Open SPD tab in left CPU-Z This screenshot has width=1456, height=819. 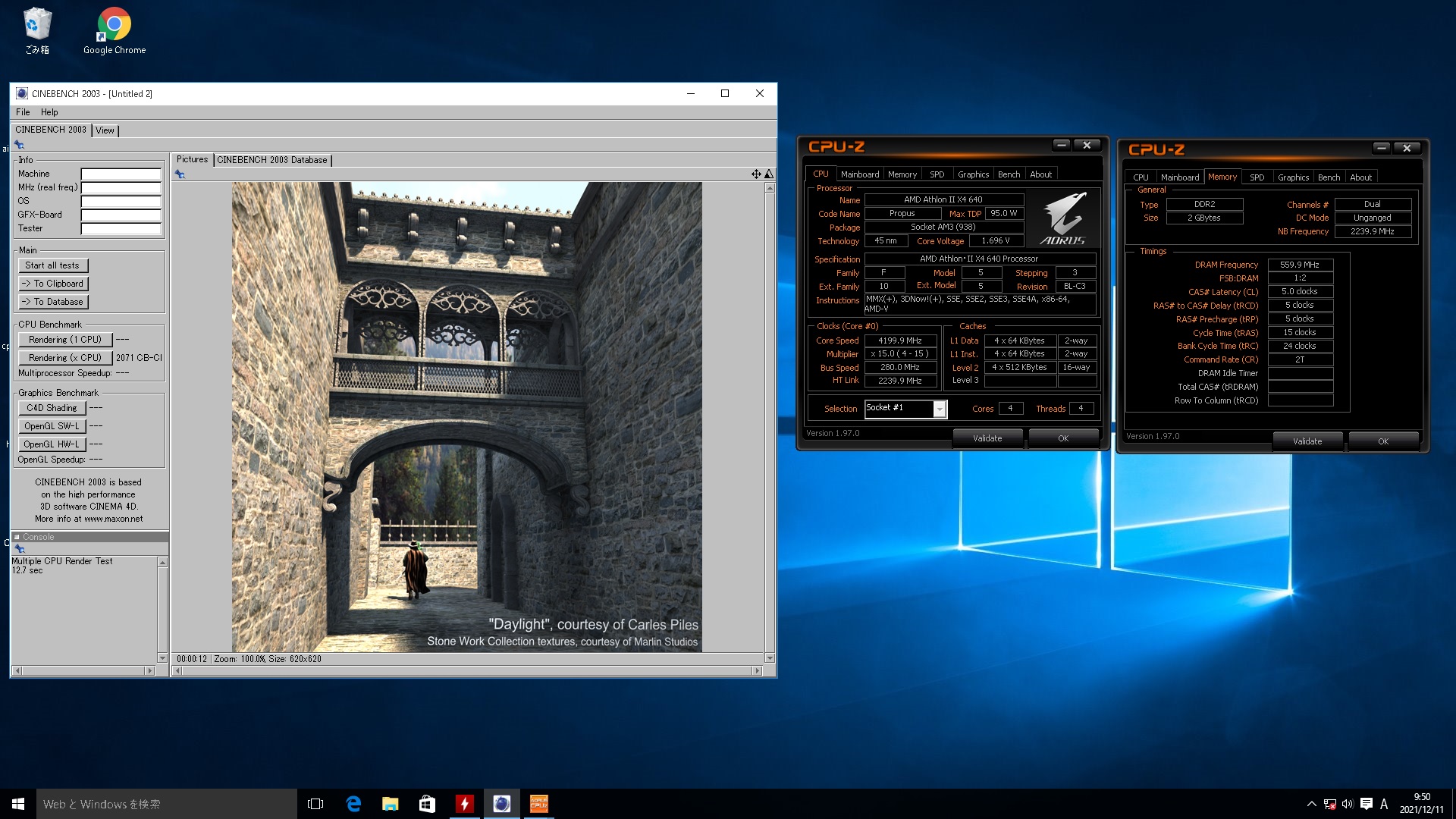(937, 174)
